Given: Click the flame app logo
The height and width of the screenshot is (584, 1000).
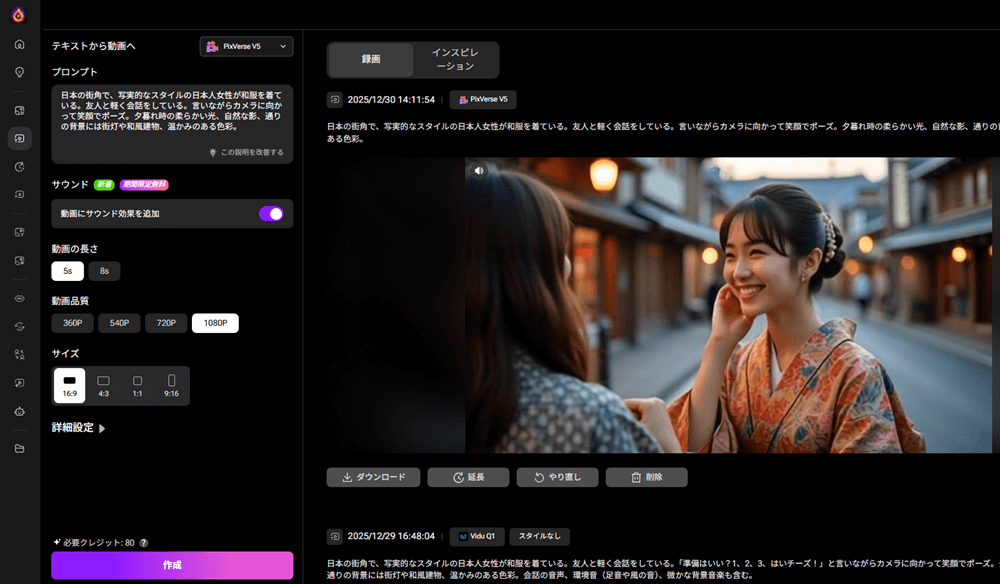Looking at the screenshot, I should point(19,14).
